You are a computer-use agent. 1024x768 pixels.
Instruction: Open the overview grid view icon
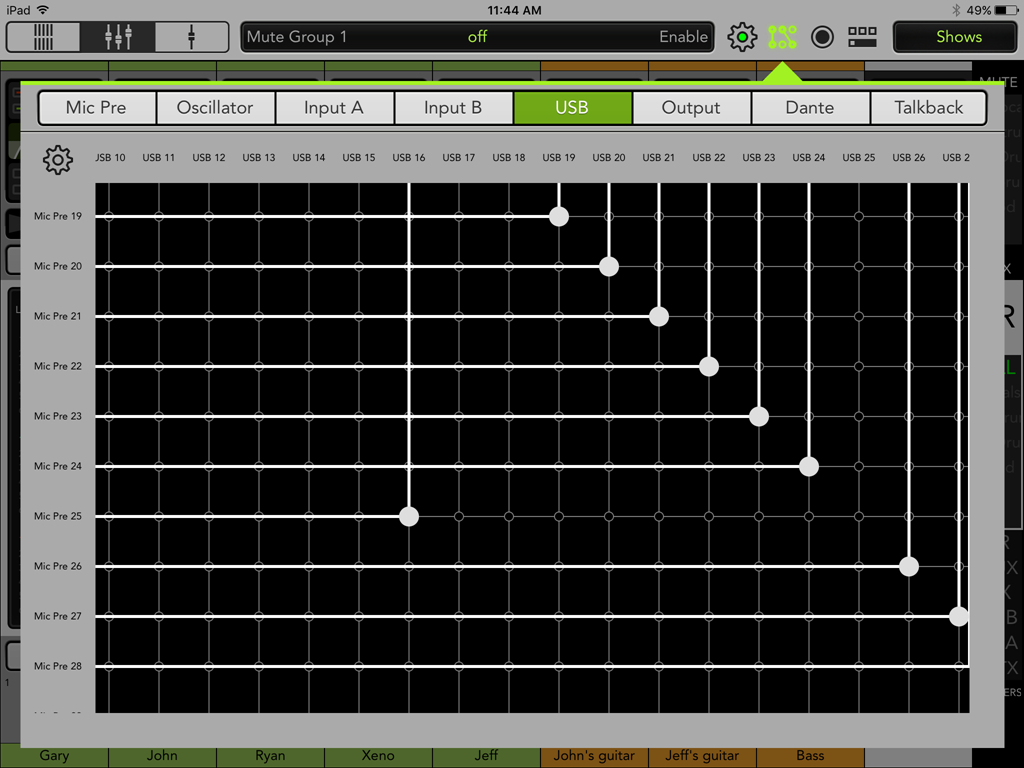tap(44, 37)
